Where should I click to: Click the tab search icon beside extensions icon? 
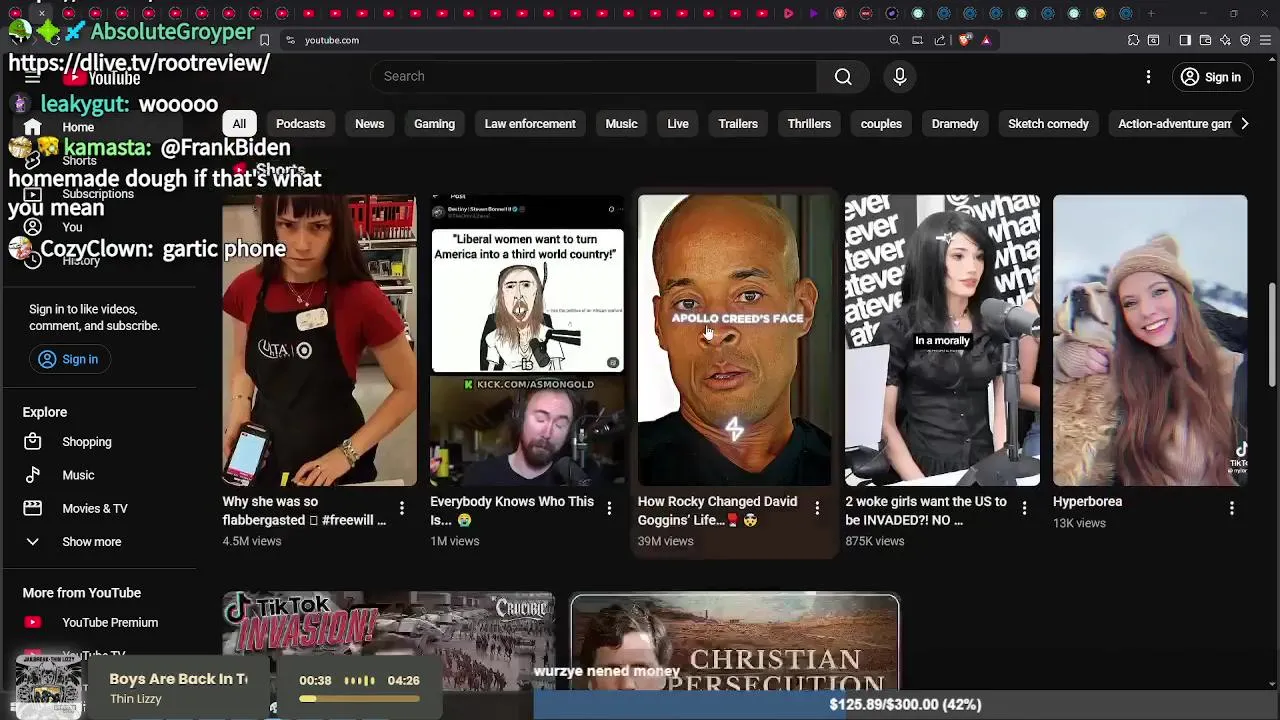click(1153, 40)
